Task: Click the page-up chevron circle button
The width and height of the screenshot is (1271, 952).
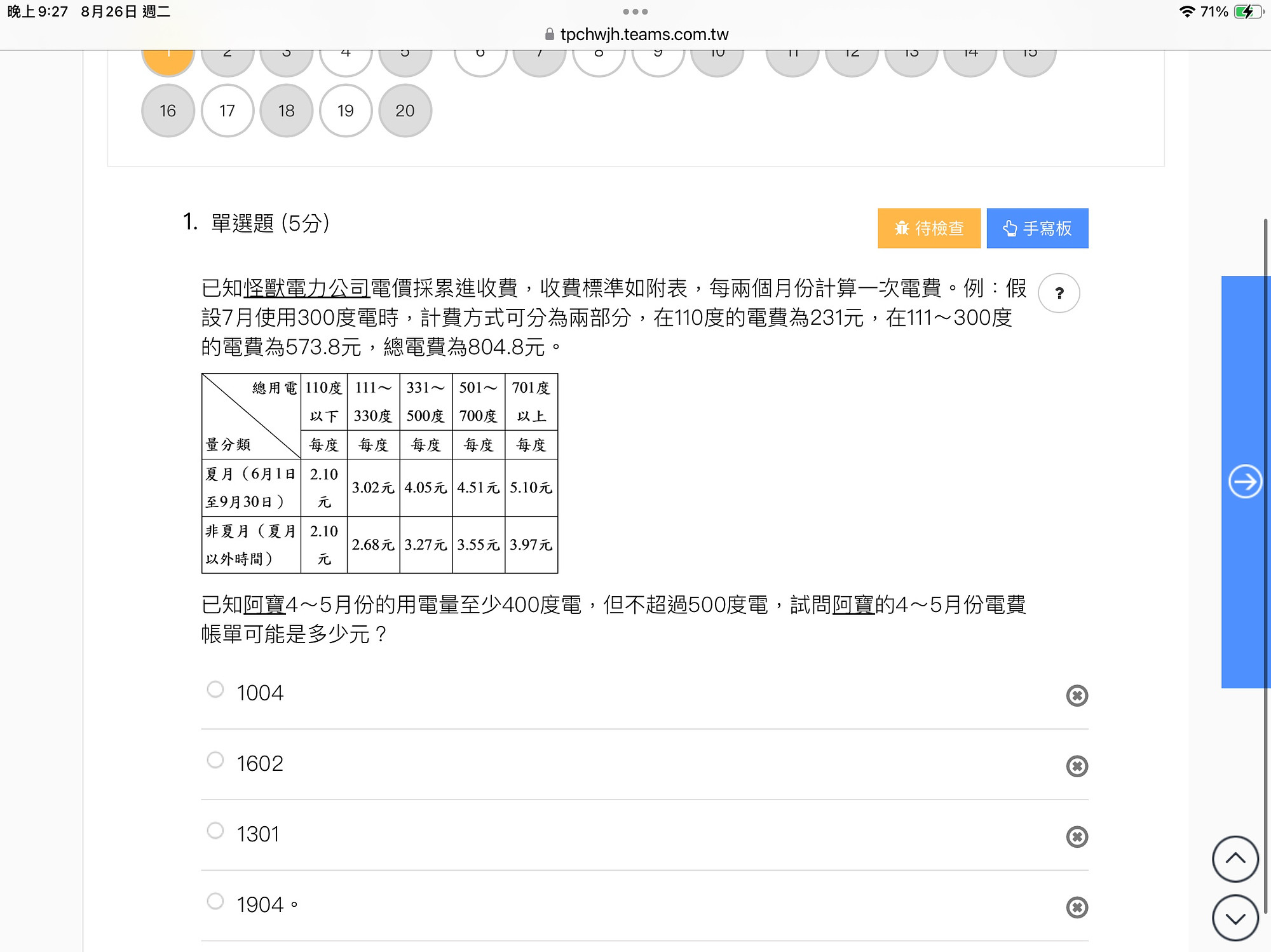Action: point(1235,859)
